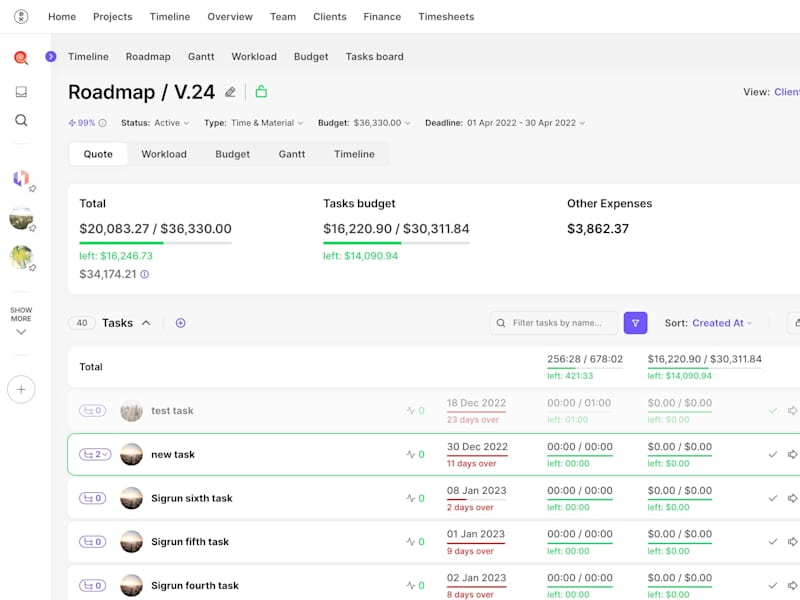The image size is (800, 600).
Task: Open activity indicator on Sigrun fourth task
Action: point(415,586)
